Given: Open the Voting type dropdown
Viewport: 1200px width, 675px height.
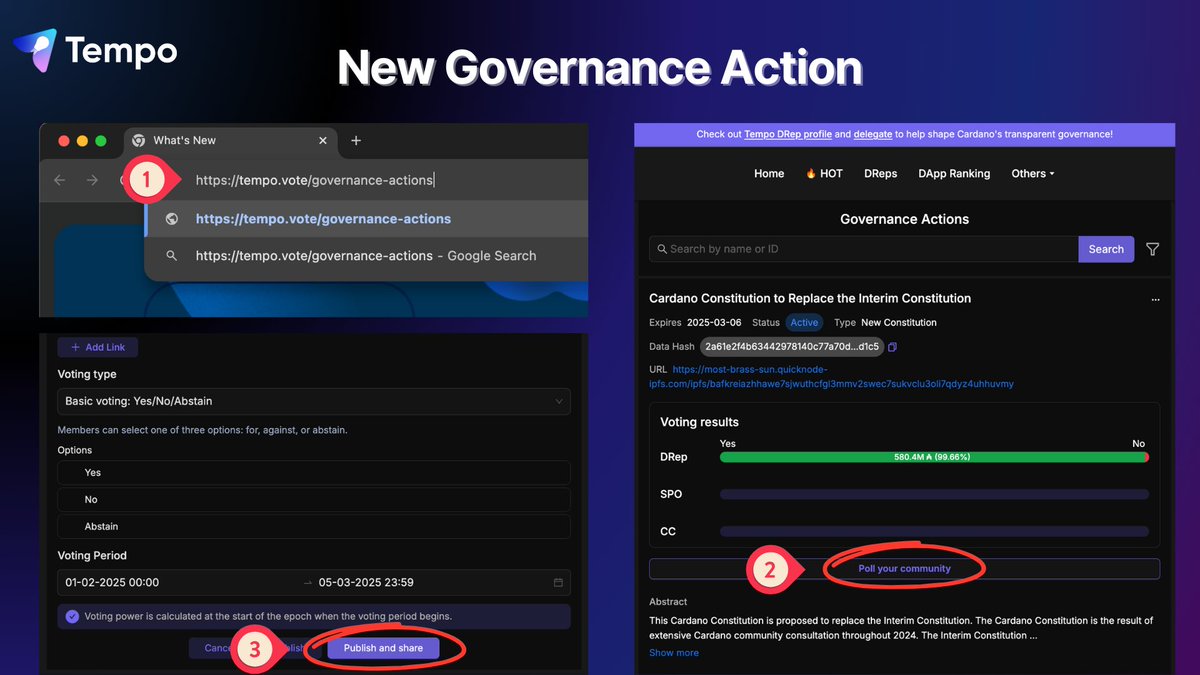Looking at the screenshot, I should (314, 401).
